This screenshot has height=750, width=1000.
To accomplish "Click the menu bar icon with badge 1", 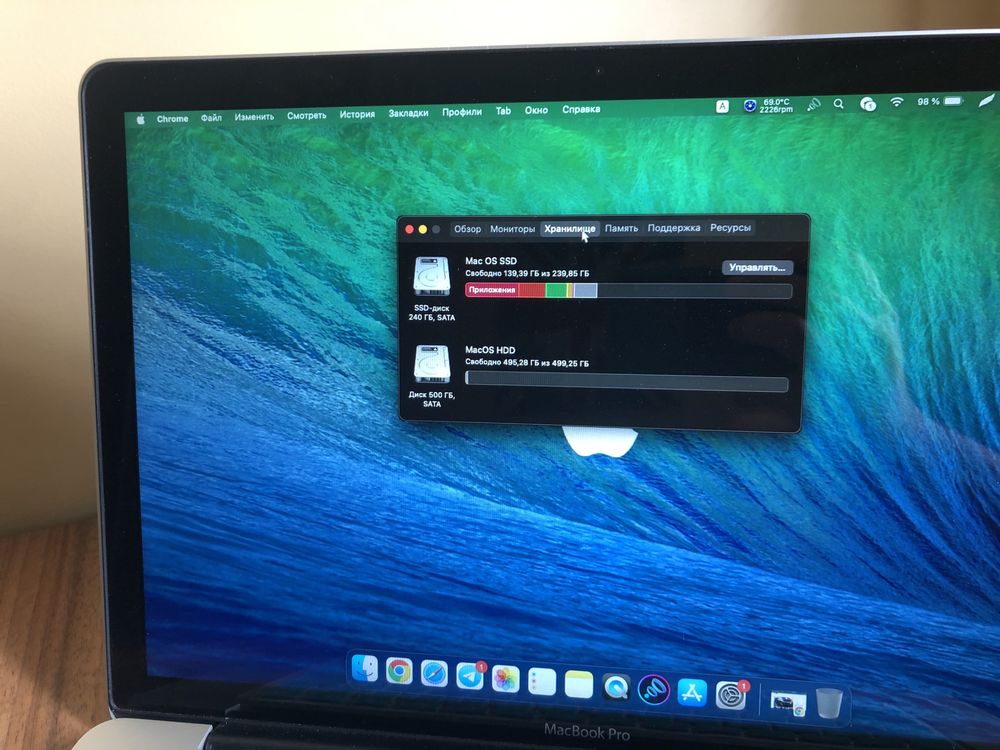I will (868, 103).
